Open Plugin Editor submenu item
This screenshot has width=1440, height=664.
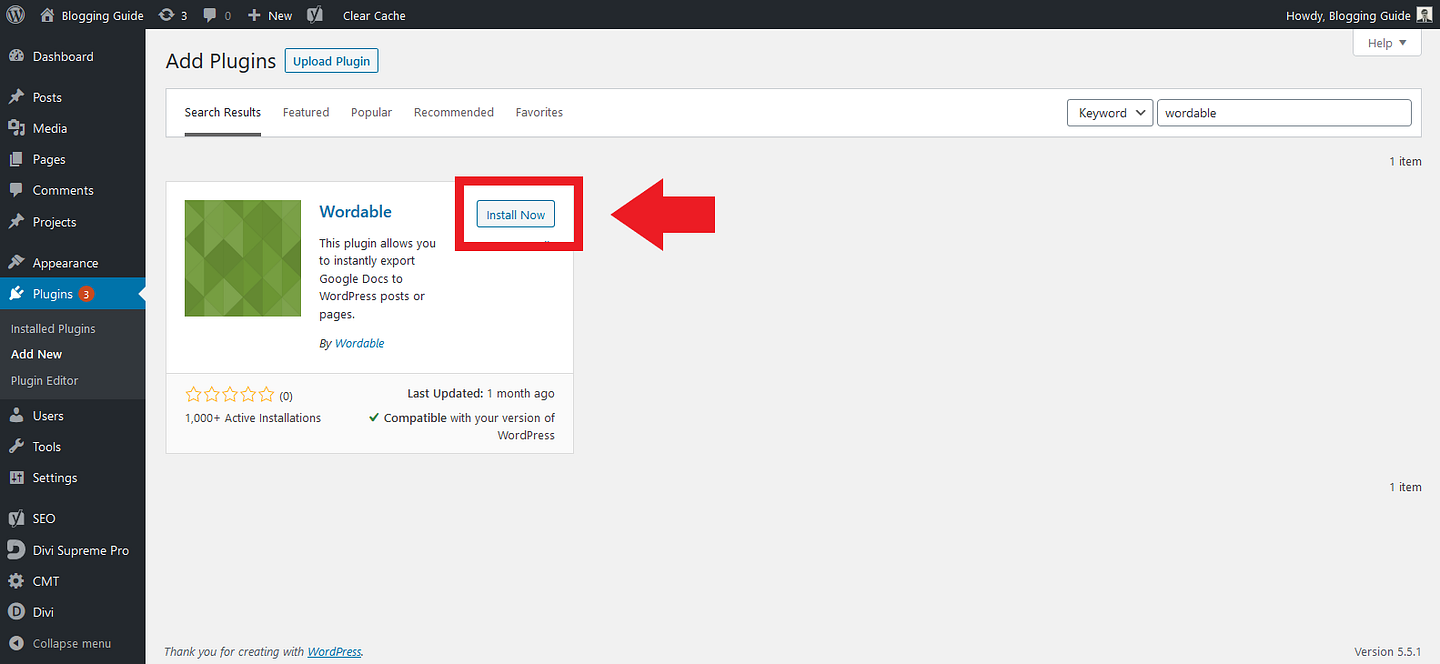pyautogui.click(x=44, y=380)
